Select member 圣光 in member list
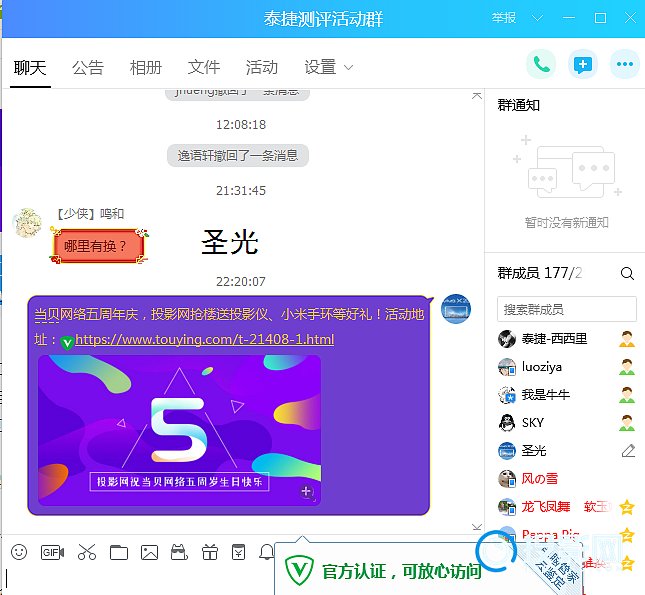Viewport: 645px width, 595px height. (x=567, y=451)
